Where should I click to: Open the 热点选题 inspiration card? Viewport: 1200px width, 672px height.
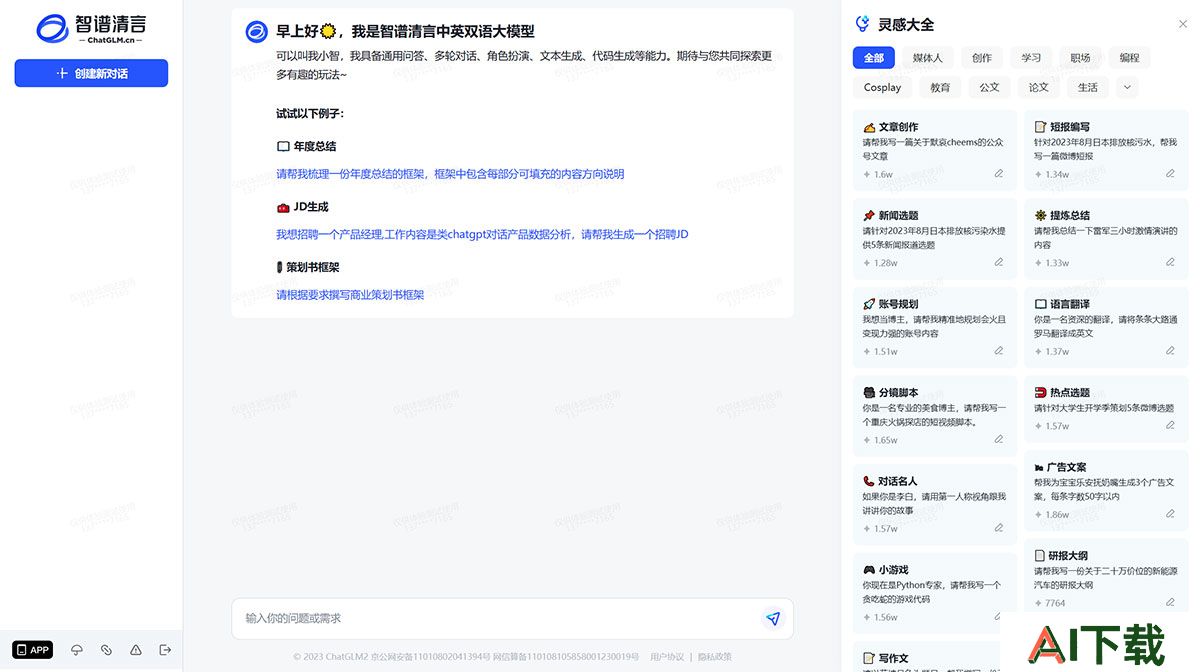pos(1105,408)
